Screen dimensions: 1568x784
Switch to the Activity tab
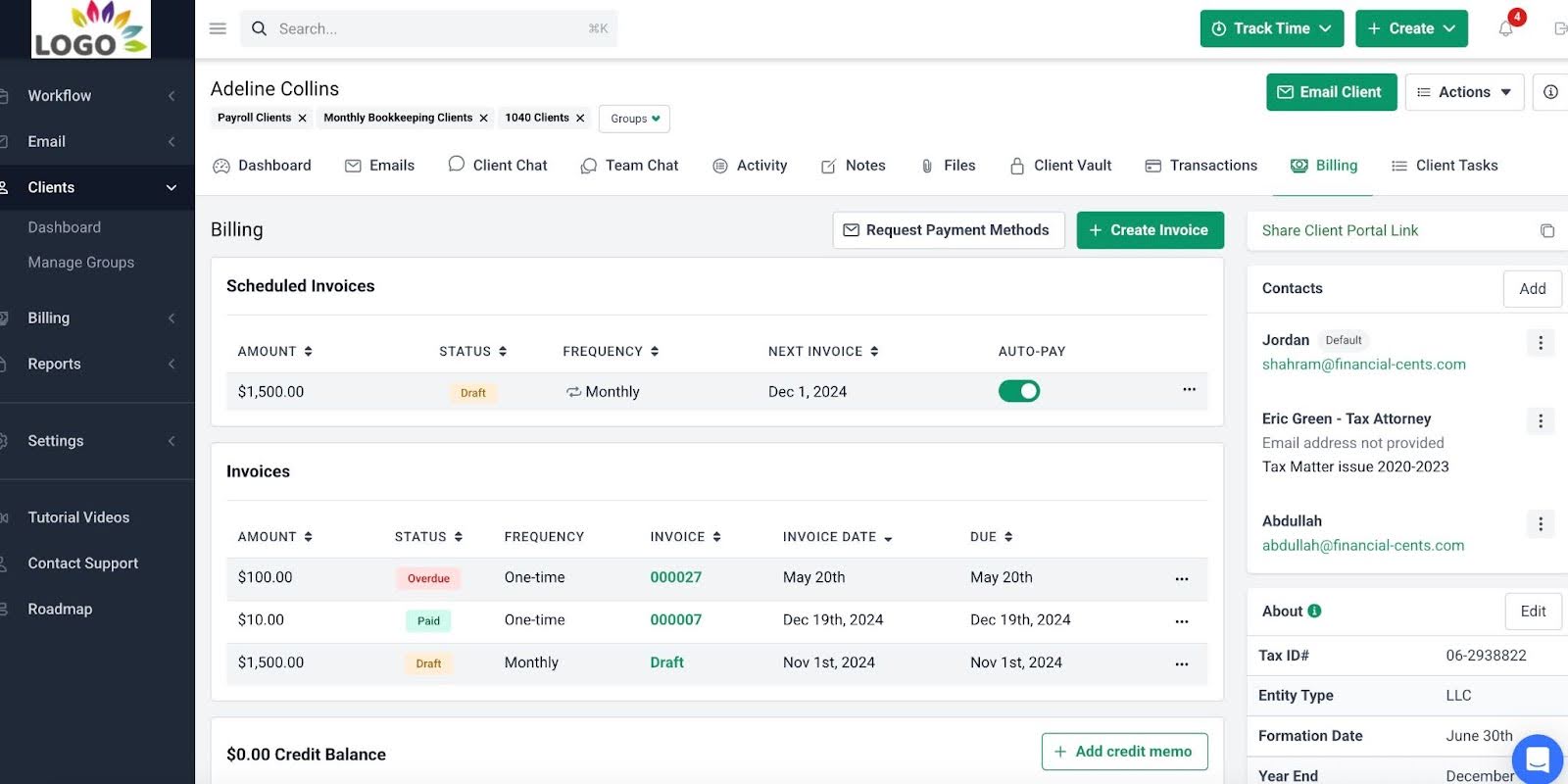[750, 166]
